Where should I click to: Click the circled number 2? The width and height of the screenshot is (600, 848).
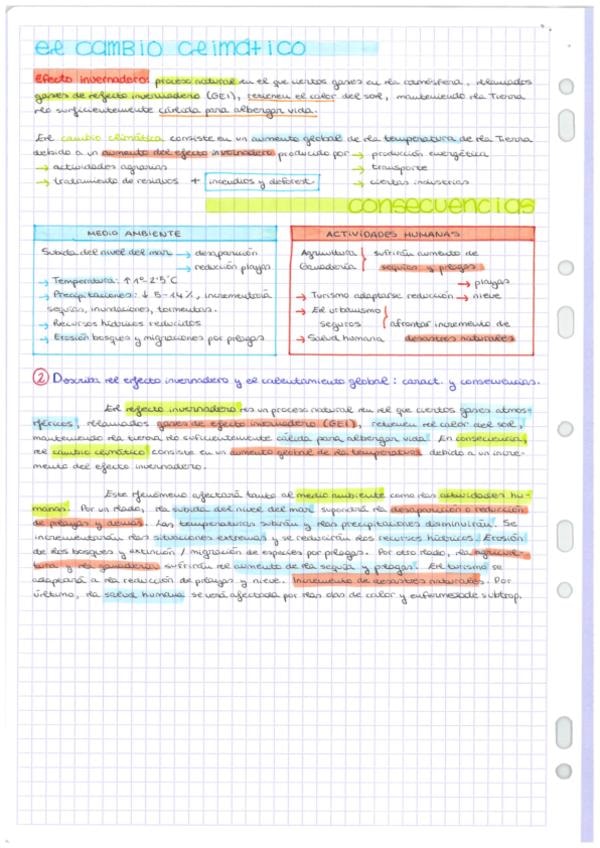point(41,377)
